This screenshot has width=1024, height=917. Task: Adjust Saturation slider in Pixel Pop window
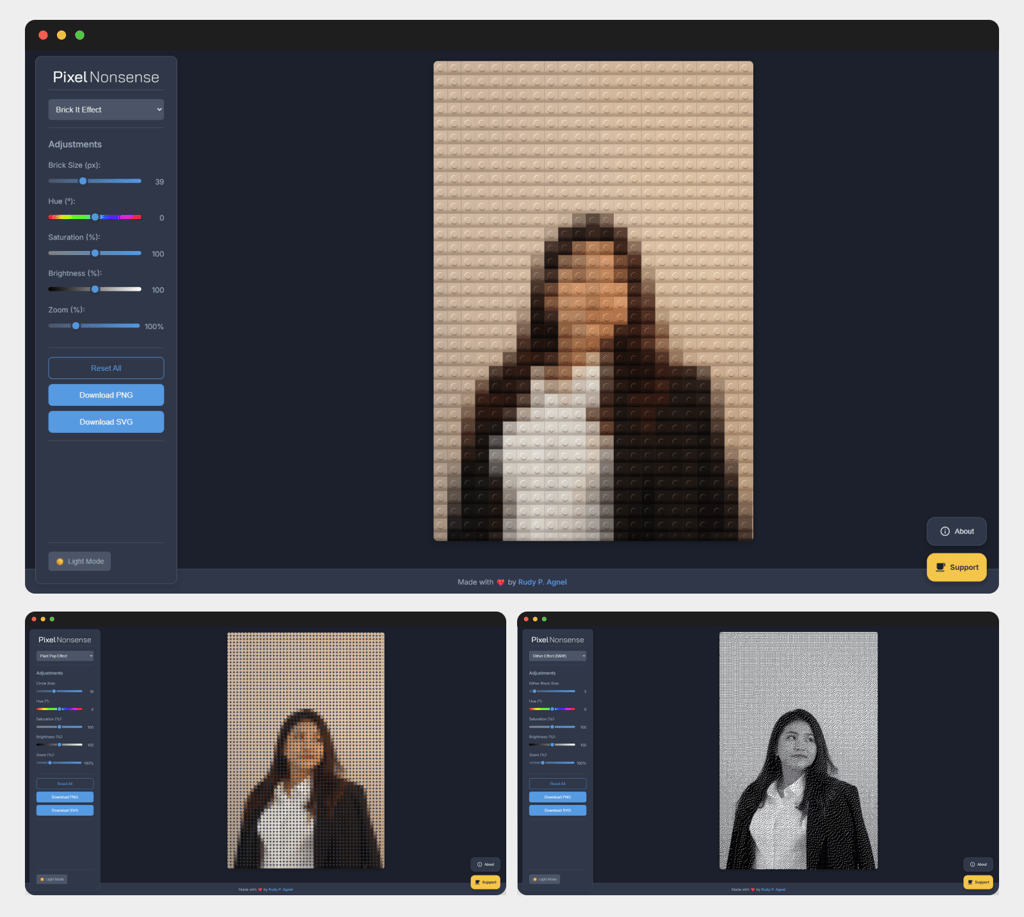coord(59,727)
